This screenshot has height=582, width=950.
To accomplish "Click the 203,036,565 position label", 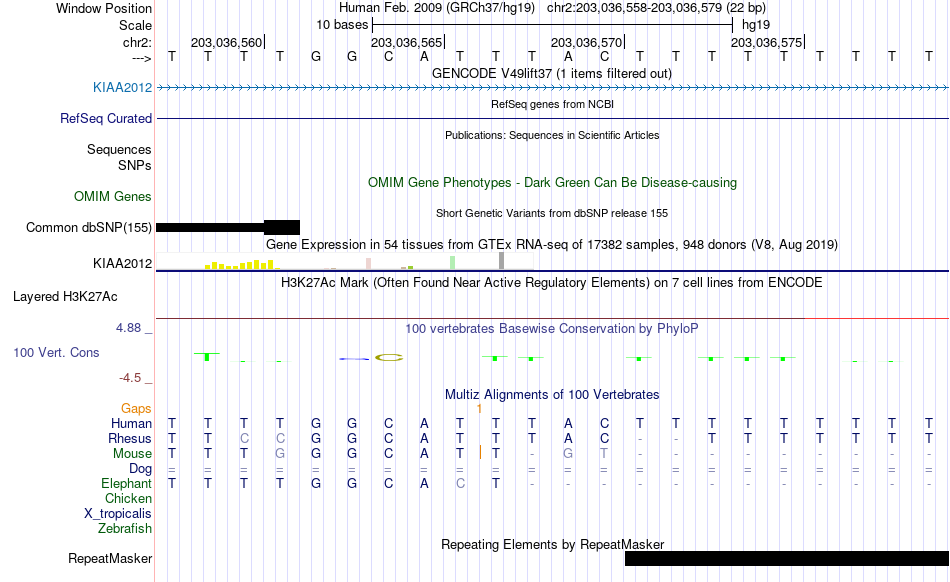I will (407, 42).
